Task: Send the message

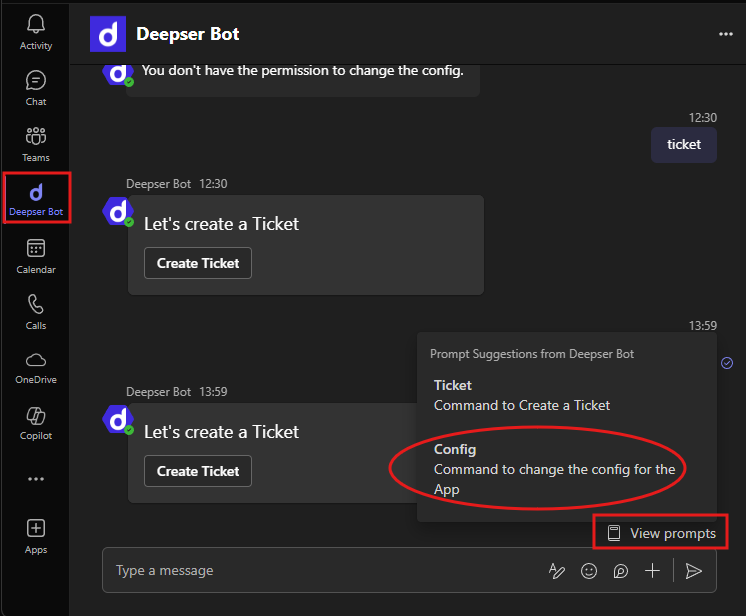Action: click(694, 570)
